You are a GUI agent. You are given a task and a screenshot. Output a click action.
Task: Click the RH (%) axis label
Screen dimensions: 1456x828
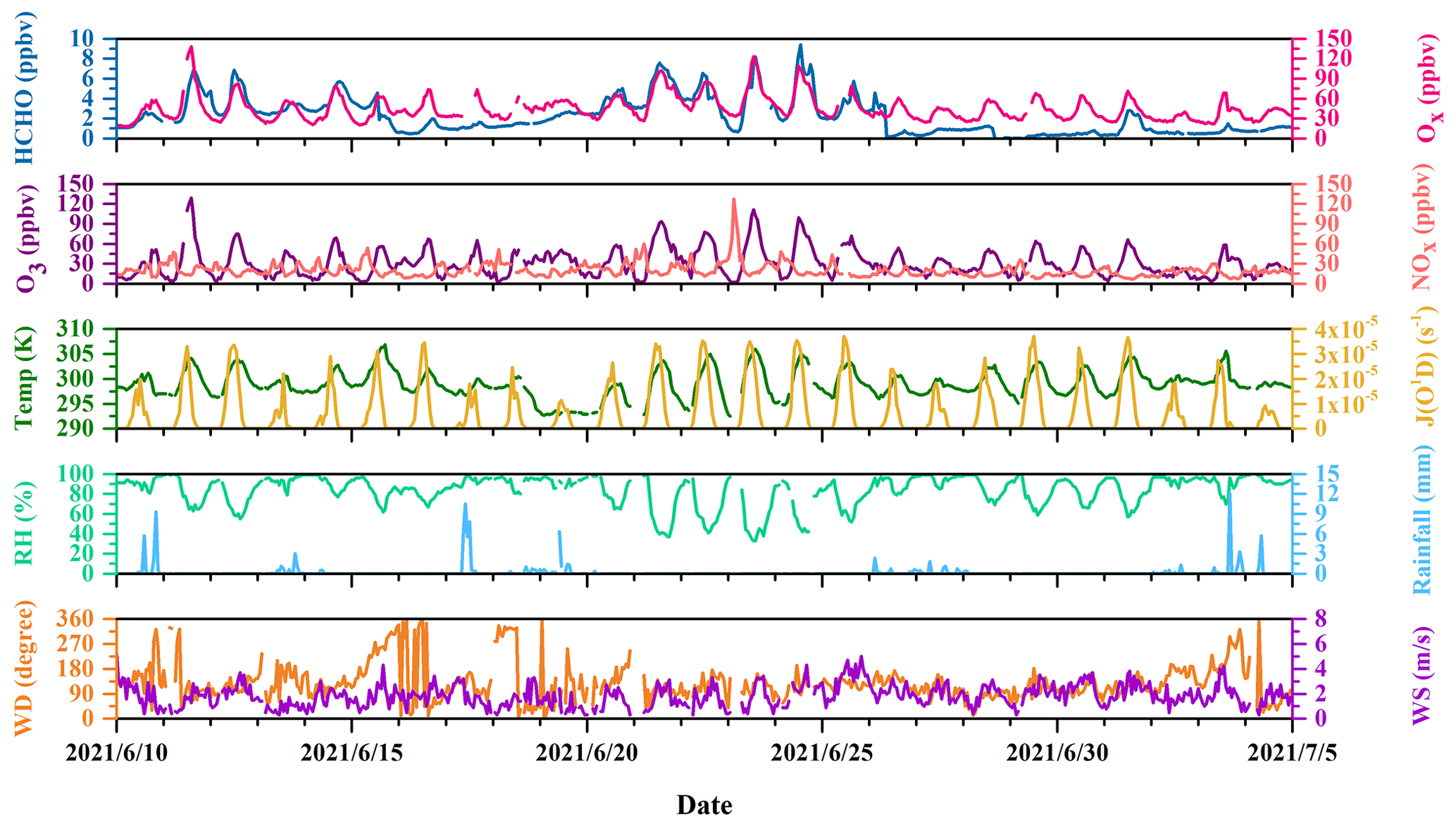coord(25,524)
